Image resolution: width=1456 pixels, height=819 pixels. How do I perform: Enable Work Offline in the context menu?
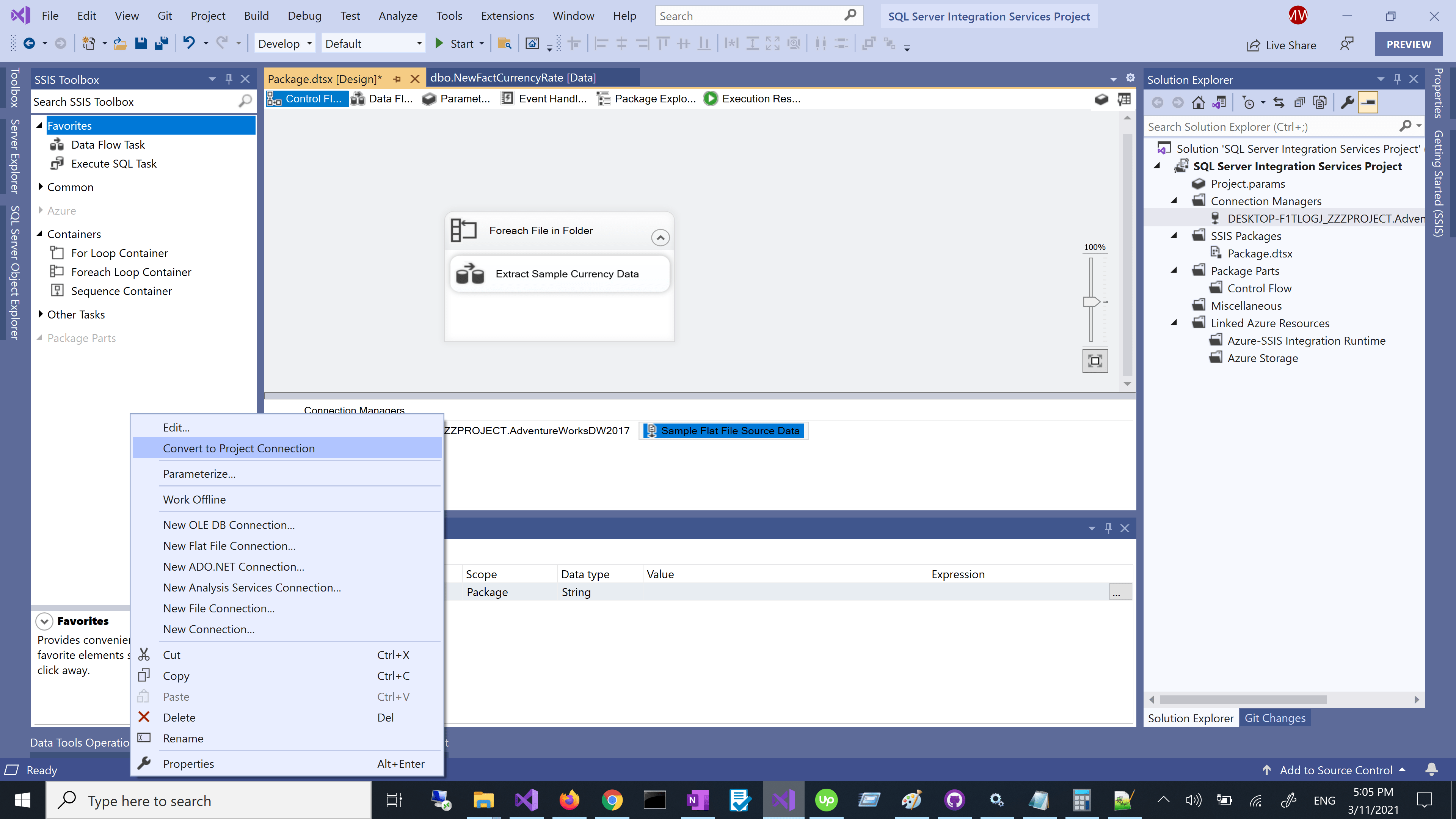point(195,499)
